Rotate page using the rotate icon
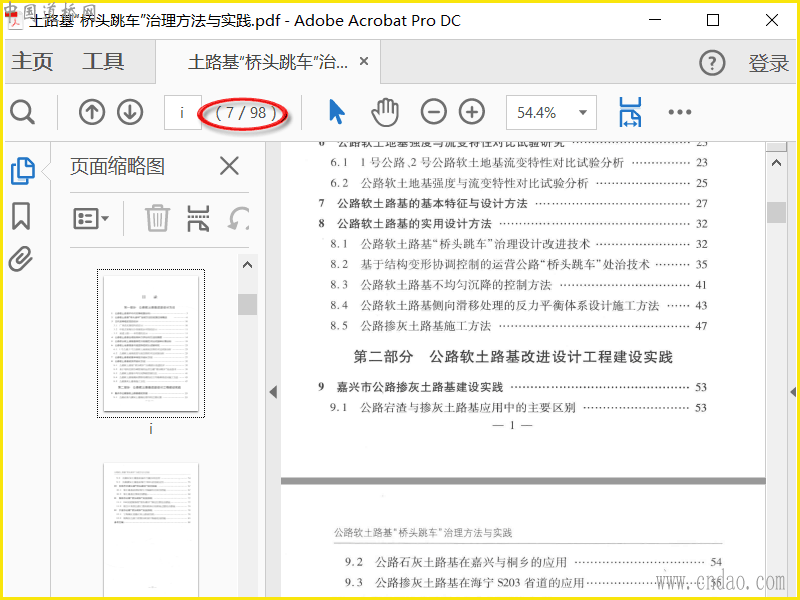 point(239,218)
